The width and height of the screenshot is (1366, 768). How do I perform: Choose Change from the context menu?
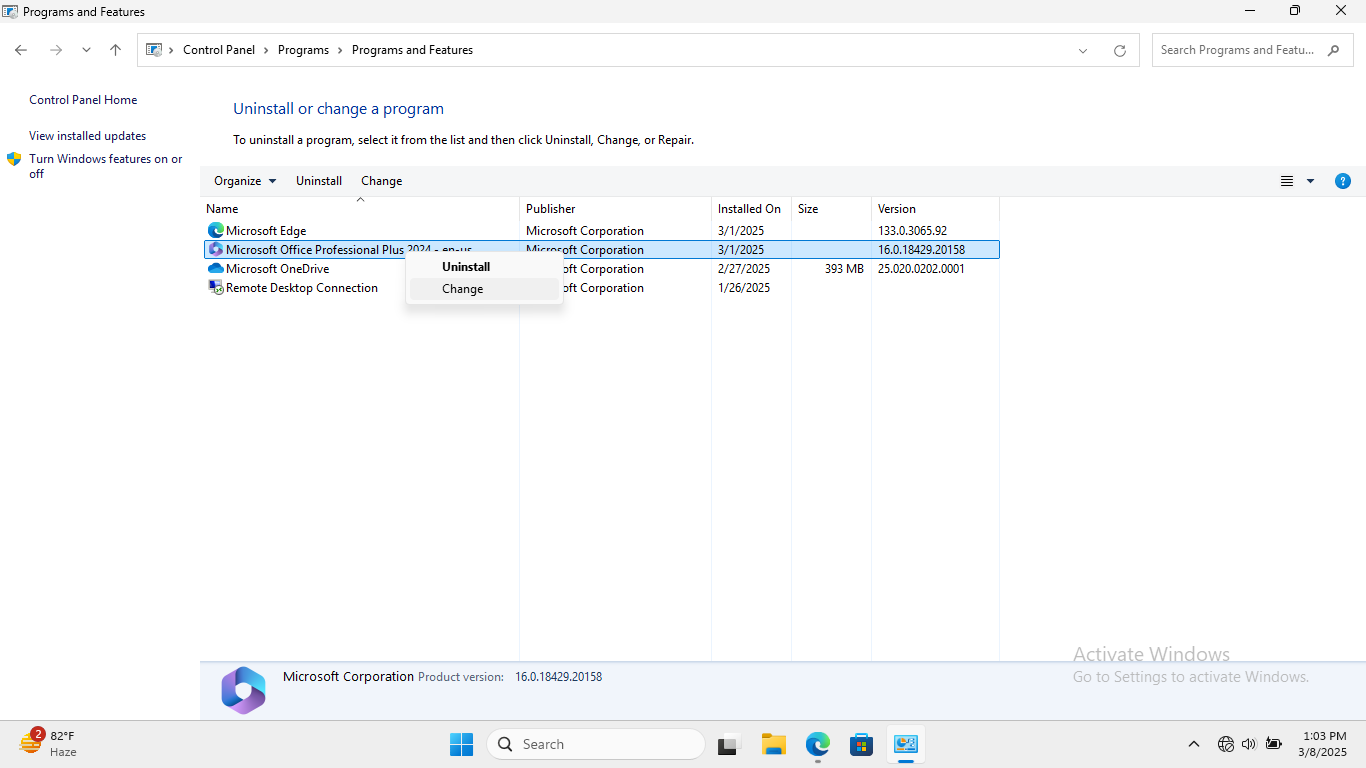[484, 289]
